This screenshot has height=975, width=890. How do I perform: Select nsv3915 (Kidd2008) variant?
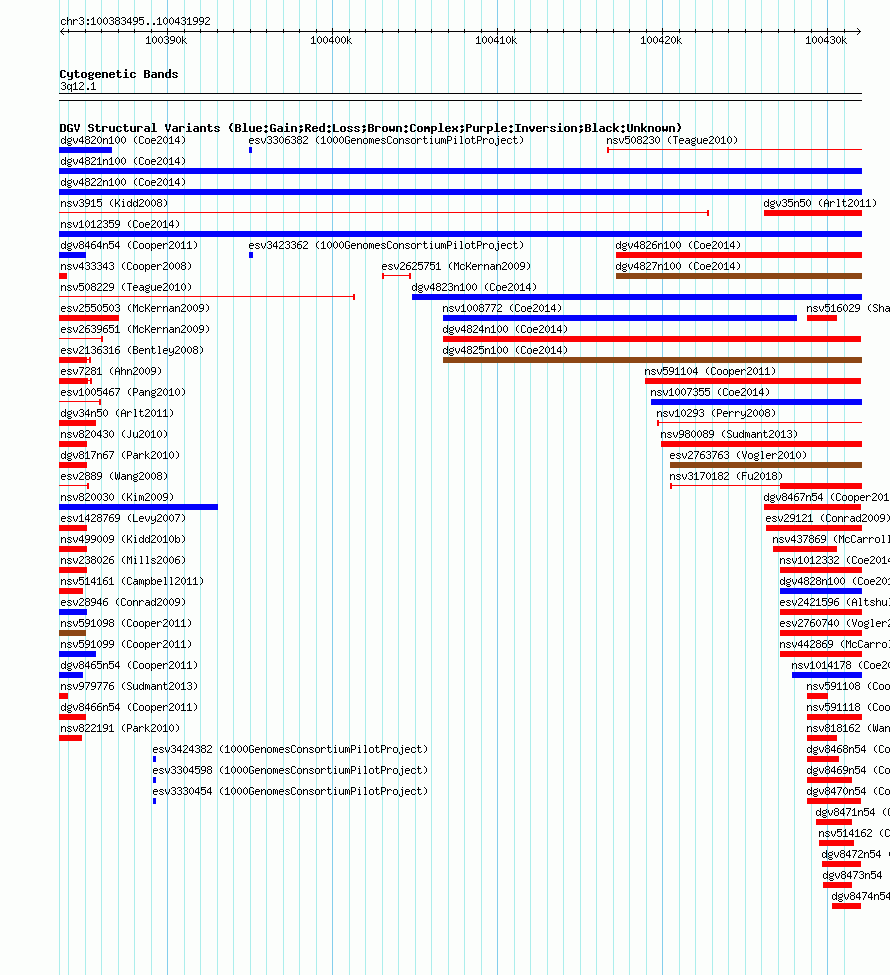point(114,203)
